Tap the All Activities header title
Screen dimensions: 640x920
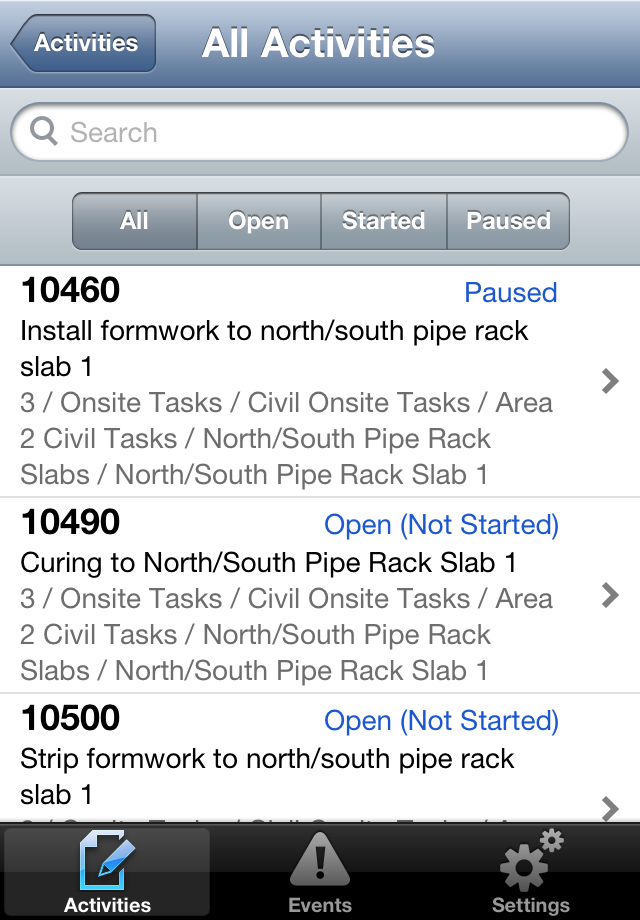318,44
